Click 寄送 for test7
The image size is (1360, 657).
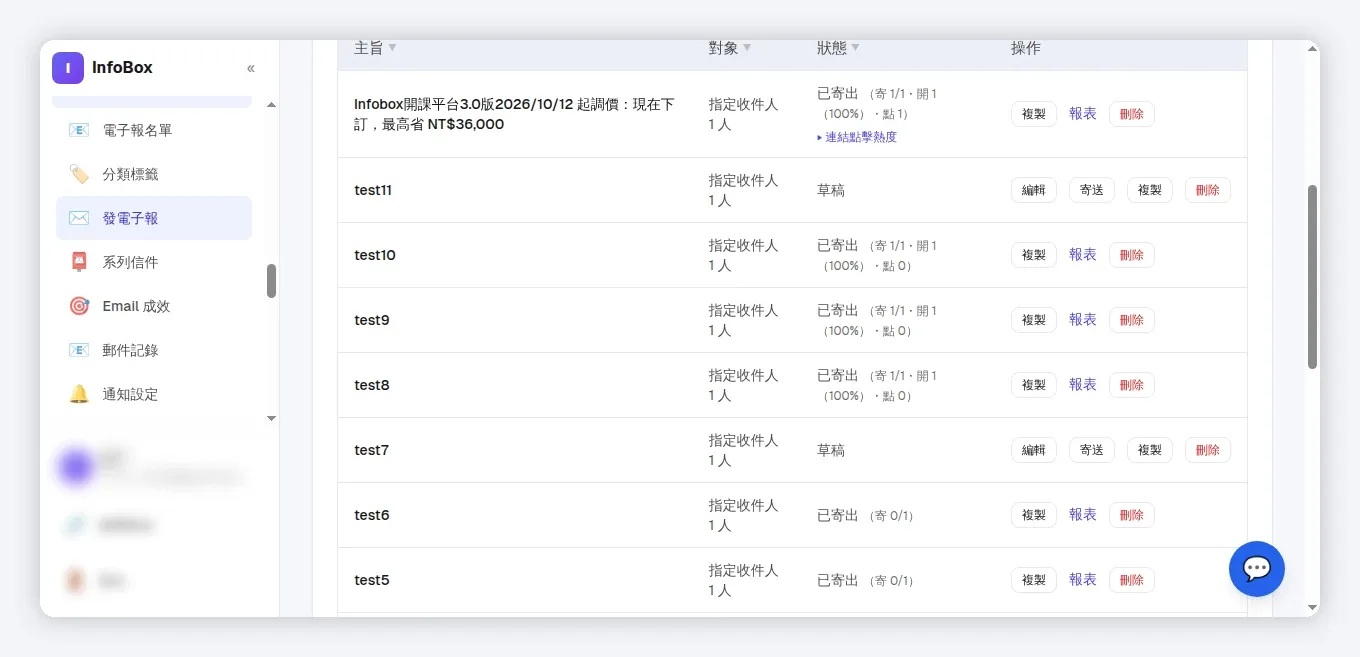(1091, 450)
